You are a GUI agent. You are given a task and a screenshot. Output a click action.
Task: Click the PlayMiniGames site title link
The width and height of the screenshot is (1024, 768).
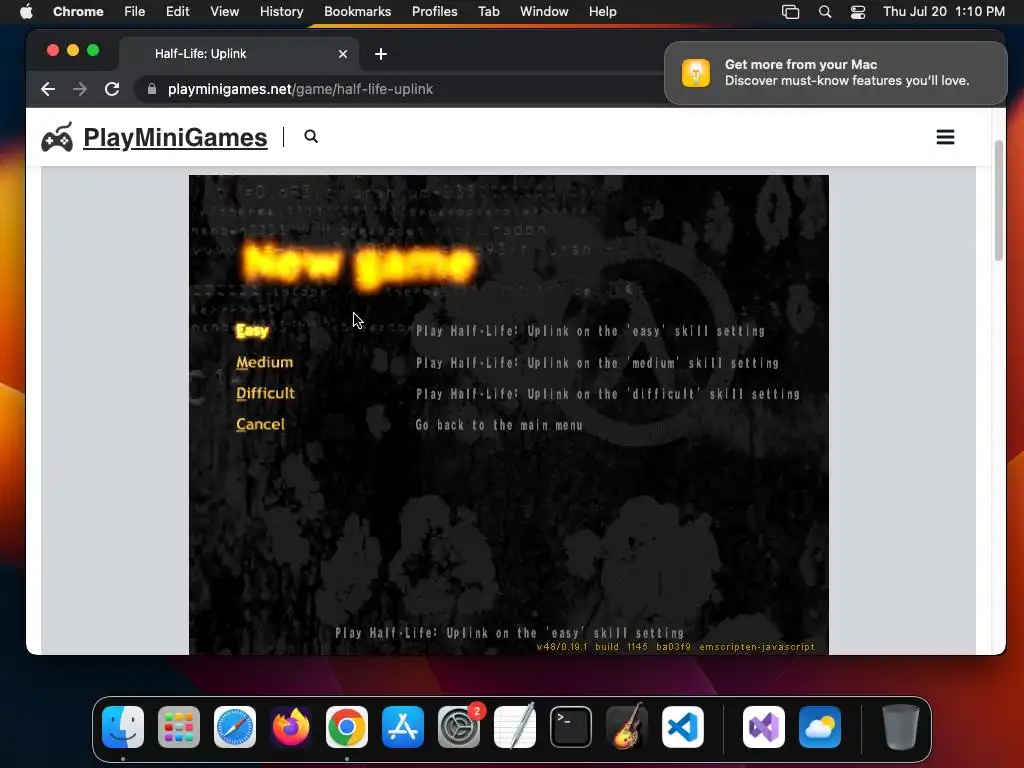pyautogui.click(x=176, y=138)
